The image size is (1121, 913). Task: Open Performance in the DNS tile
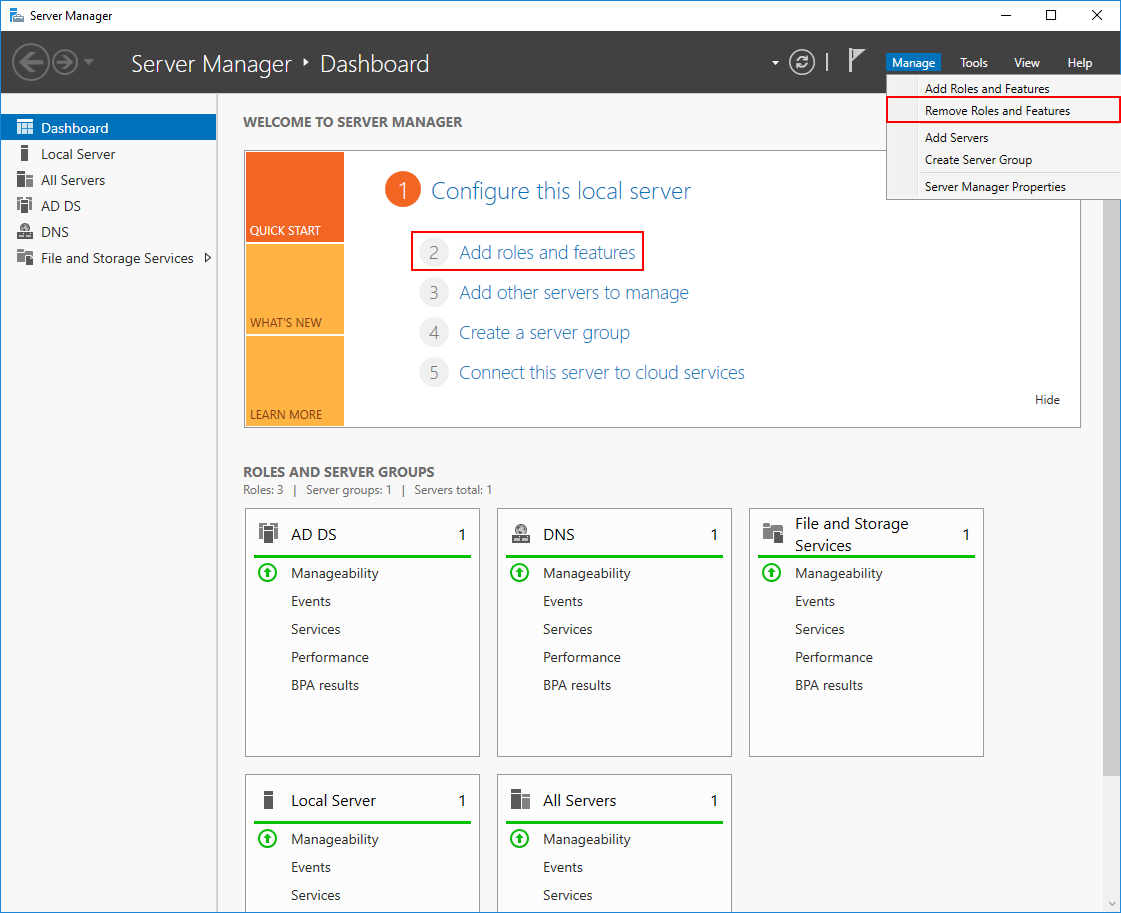tap(582, 657)
